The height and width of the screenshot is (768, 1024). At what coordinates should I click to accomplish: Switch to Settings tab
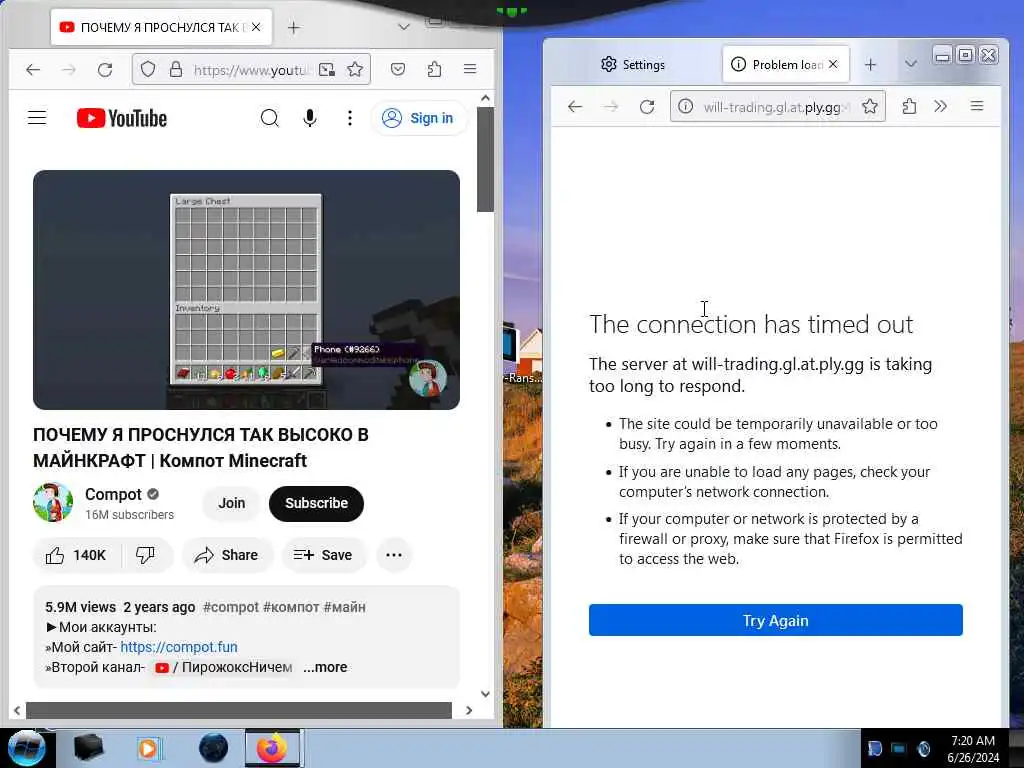pos(632,65)
